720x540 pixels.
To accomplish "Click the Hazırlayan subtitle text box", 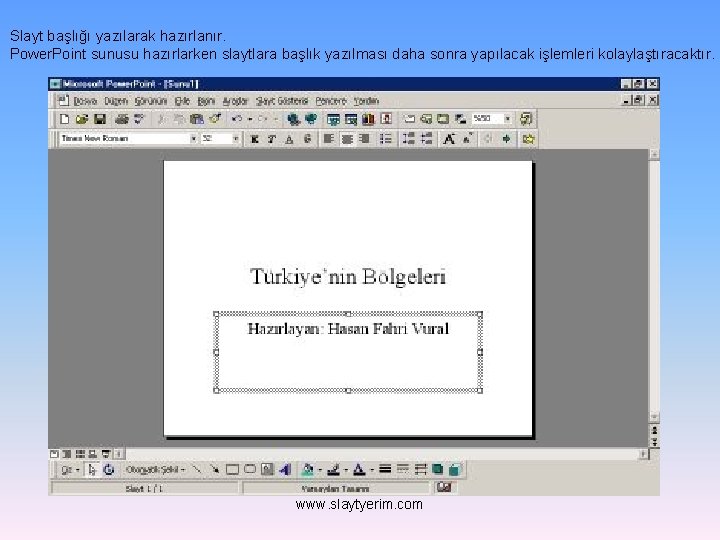I will 348,352.
